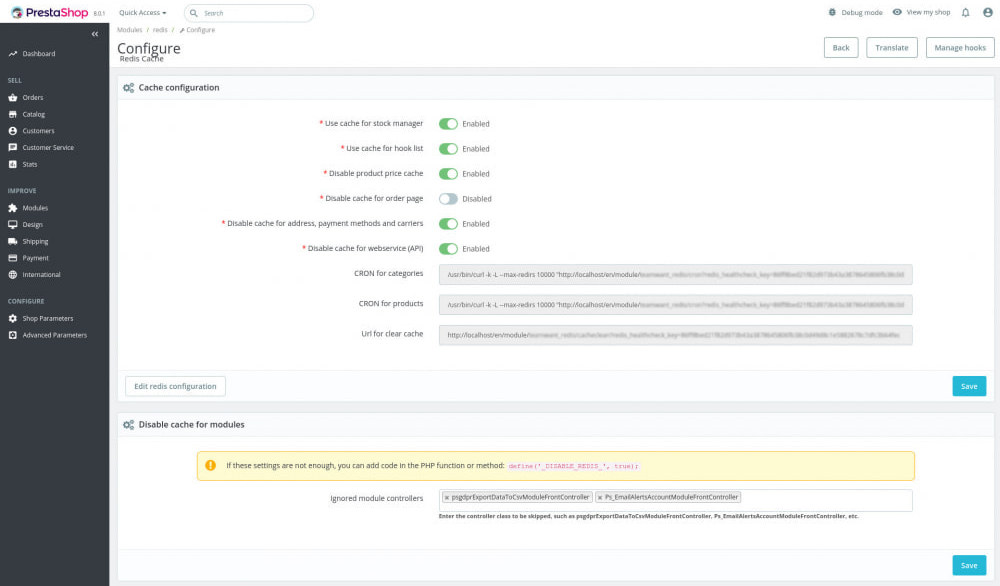Click the Manage hooks button
Image resolution: width=1000 pixels, height=586 pixels.
pyautogui.click(x=960, y=48)
